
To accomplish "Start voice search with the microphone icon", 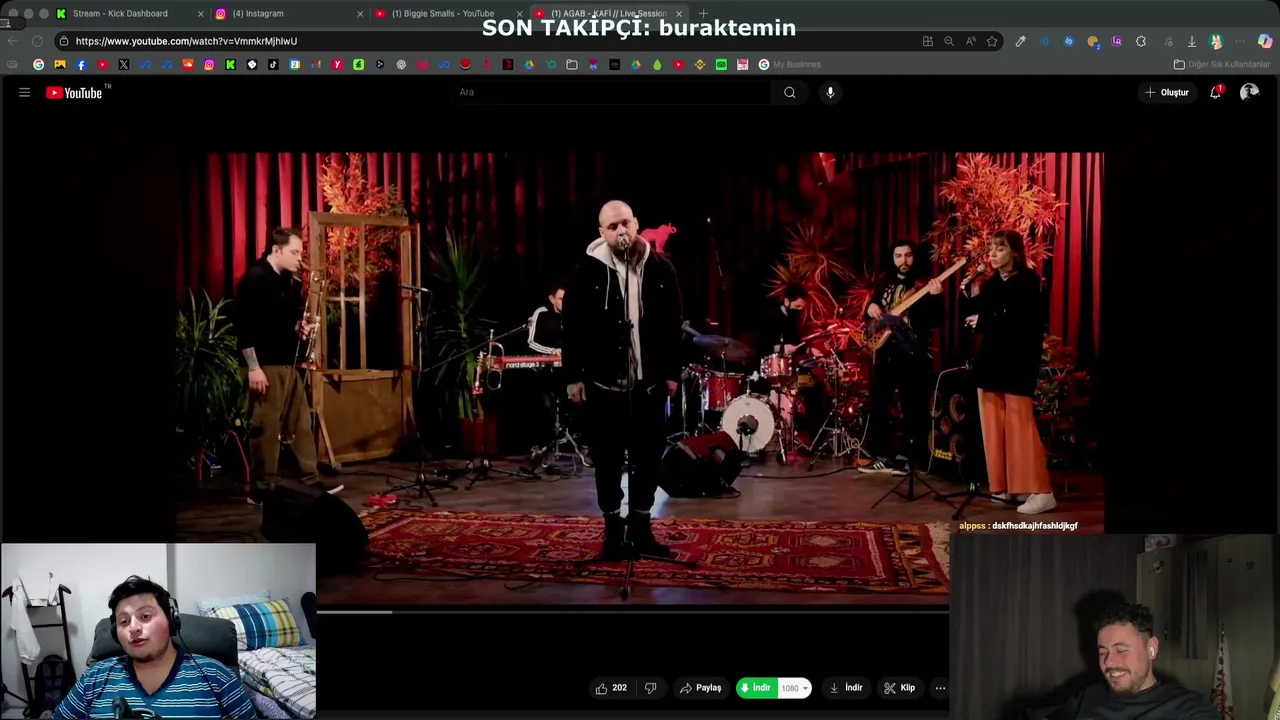I will click(x=830, y=92).
